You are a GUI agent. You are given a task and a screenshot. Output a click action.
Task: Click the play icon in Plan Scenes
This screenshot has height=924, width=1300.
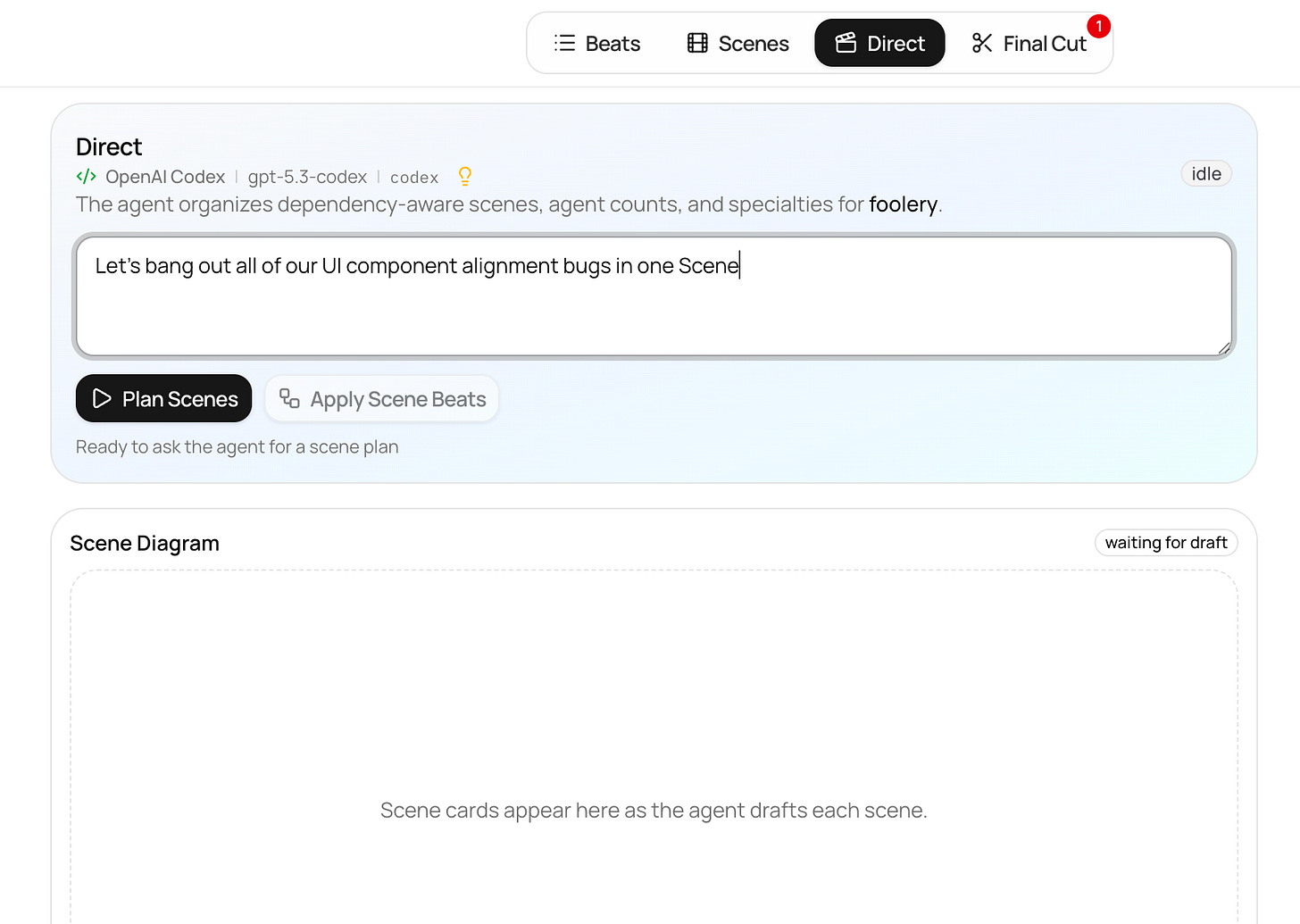click(102, 398)
